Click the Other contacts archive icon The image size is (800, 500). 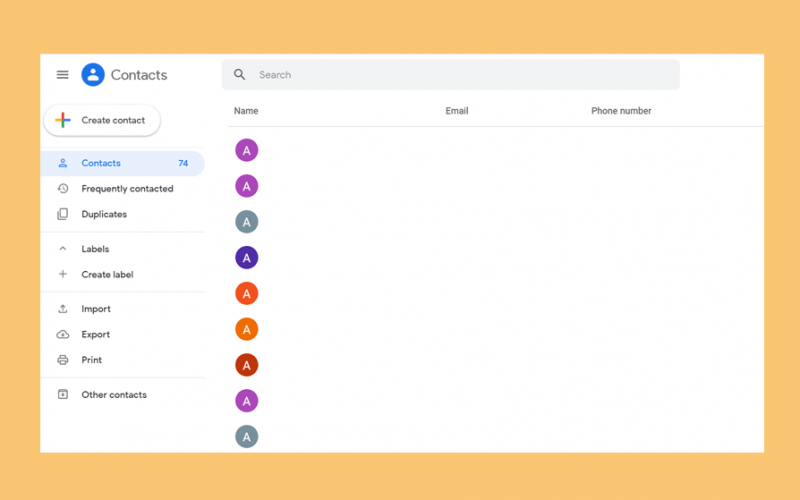[63, 394]
